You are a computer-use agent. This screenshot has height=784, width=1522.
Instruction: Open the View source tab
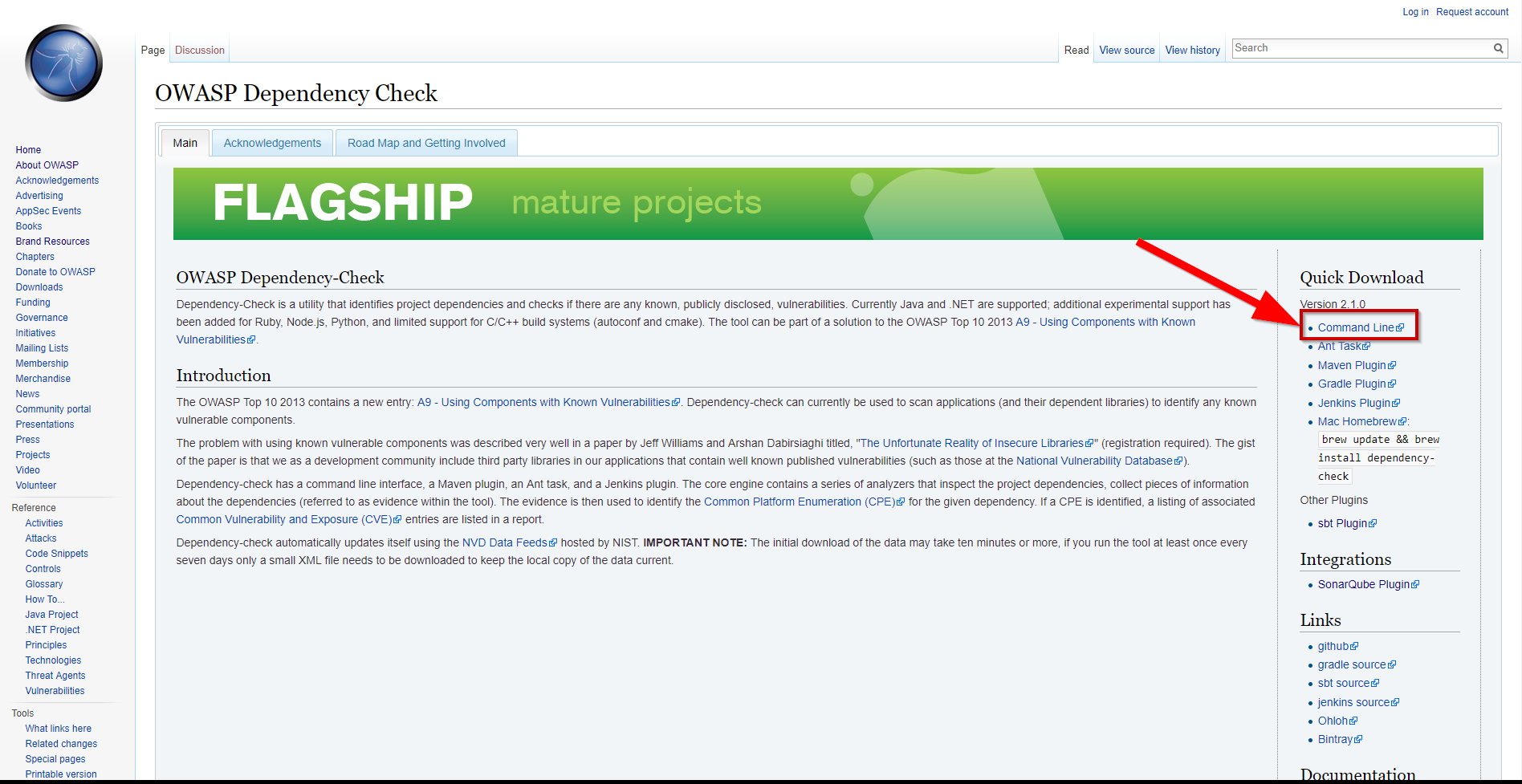(1127, 50)
